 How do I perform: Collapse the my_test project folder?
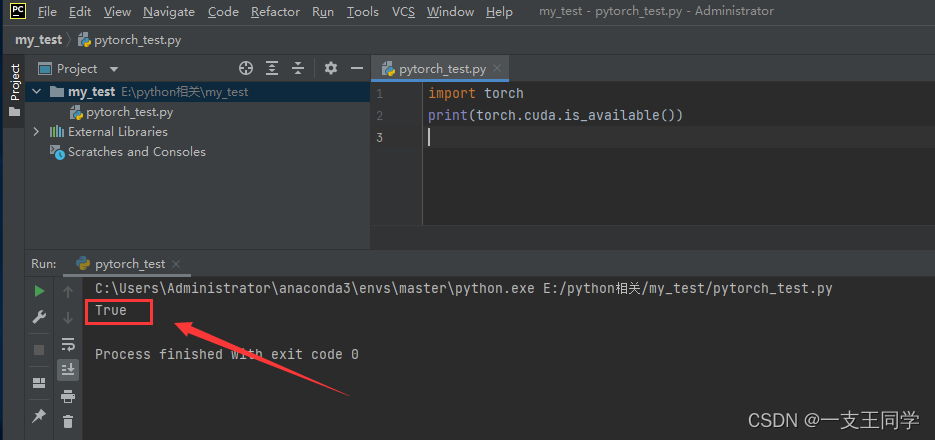click(x=37, y=92)
